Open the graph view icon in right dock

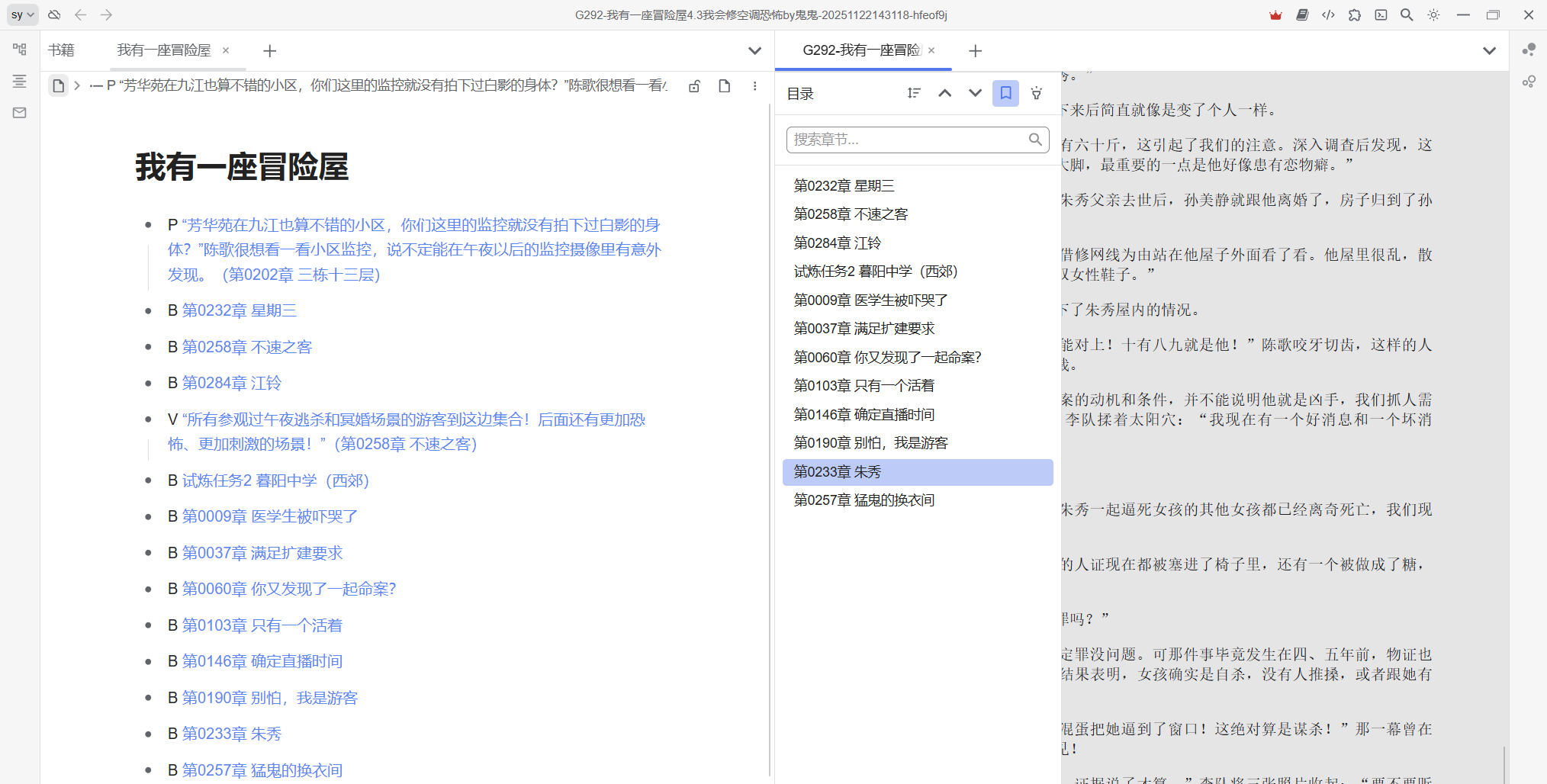coord(1529,50)
